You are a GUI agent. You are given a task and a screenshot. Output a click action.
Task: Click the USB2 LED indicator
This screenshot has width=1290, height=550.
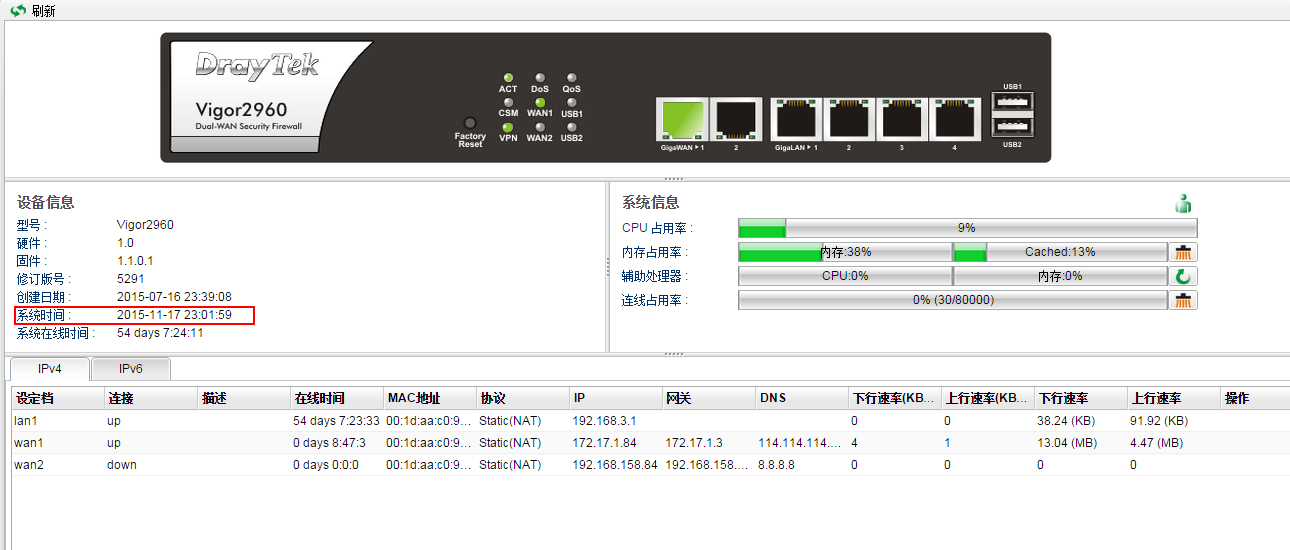572,127
